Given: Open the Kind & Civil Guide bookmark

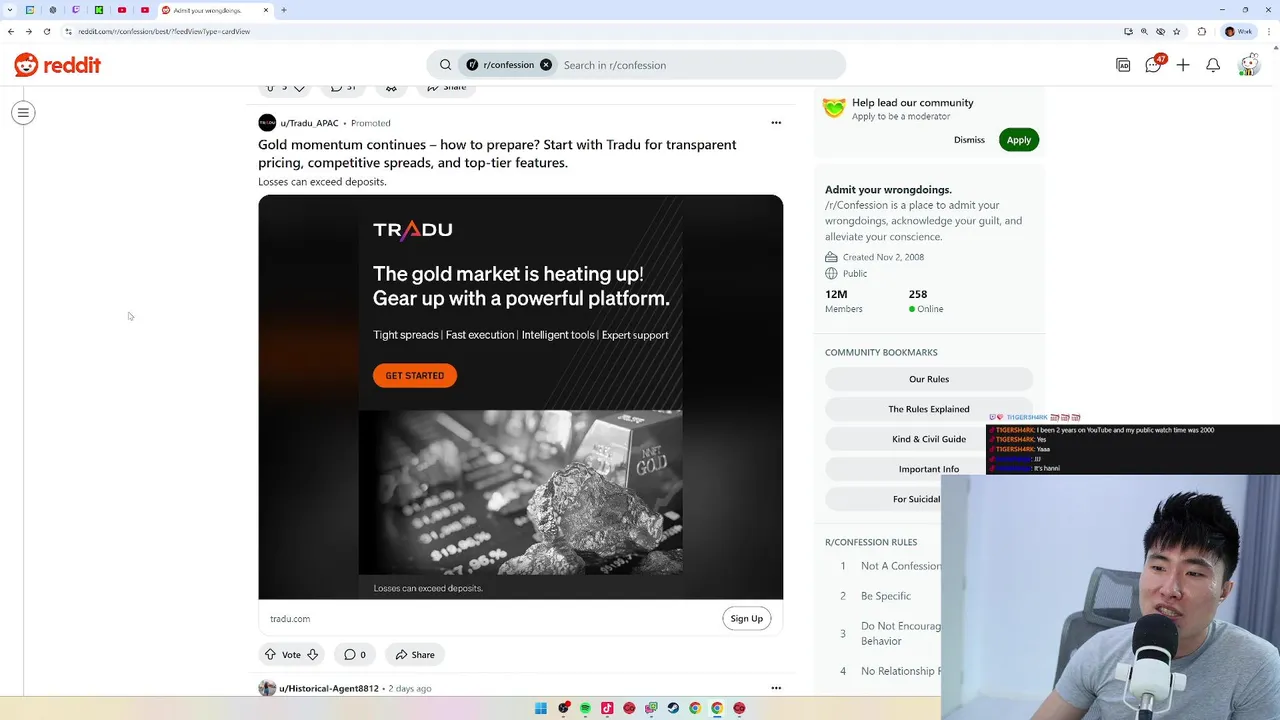Looking at the screenshot, I should click(x=929, y=439).
